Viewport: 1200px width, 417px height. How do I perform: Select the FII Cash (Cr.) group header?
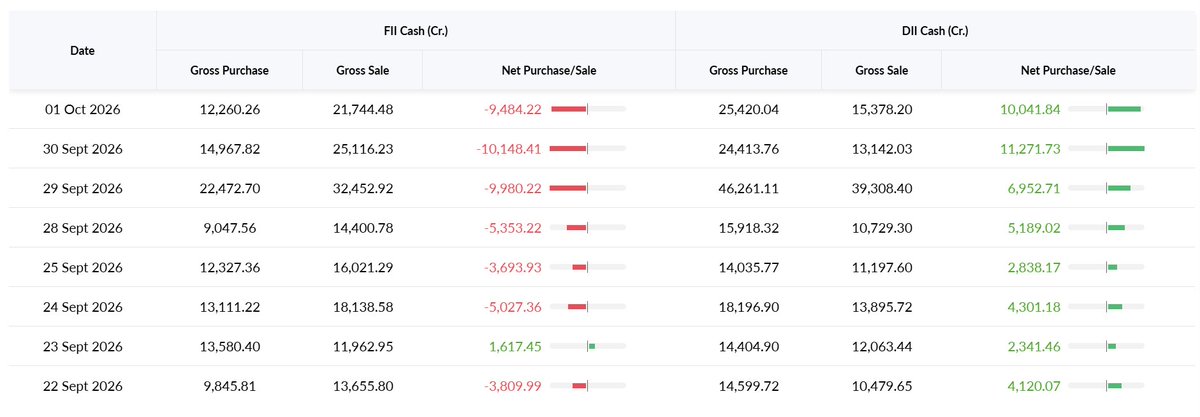(x=416, y=31)
